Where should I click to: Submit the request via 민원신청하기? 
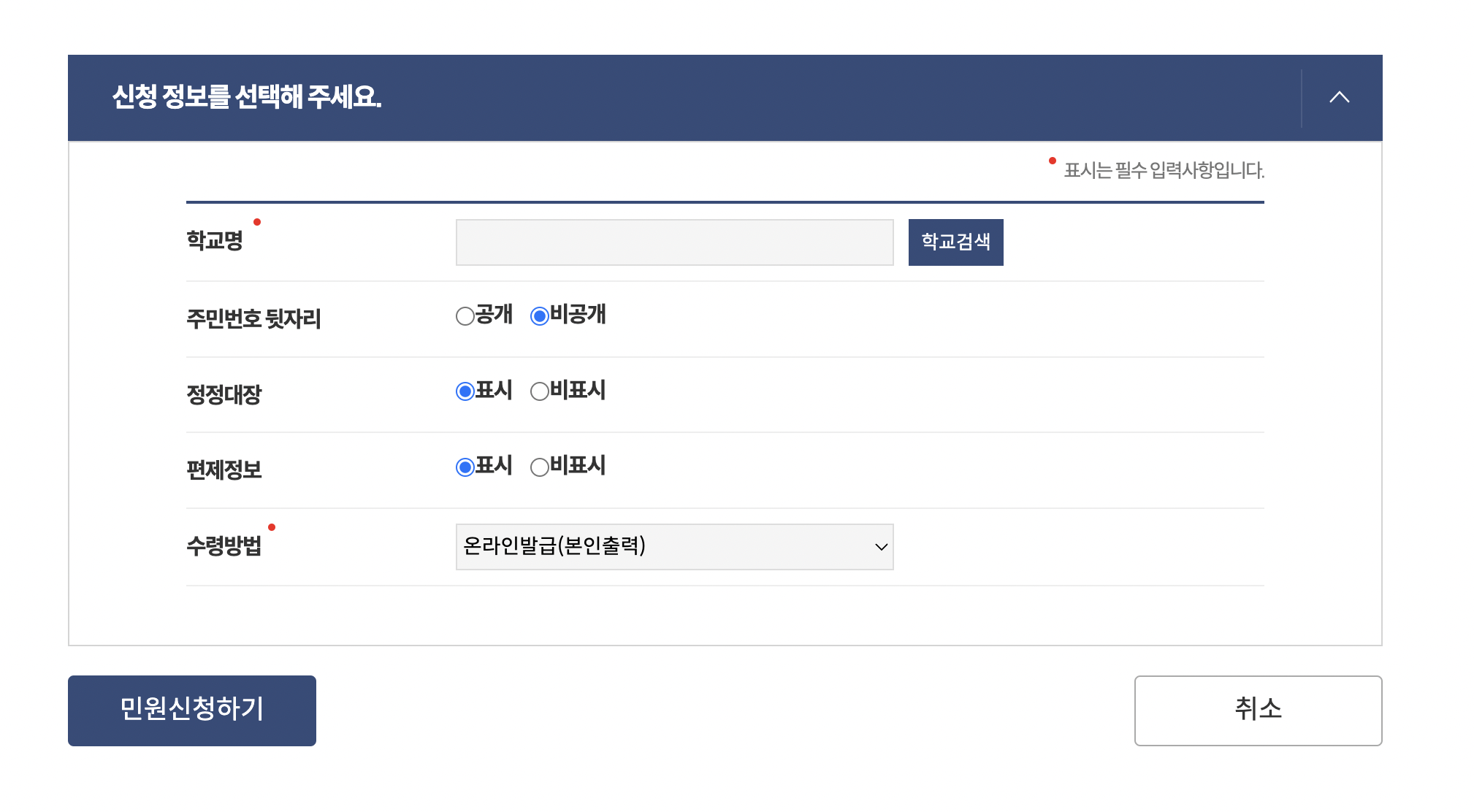[191, 710]
